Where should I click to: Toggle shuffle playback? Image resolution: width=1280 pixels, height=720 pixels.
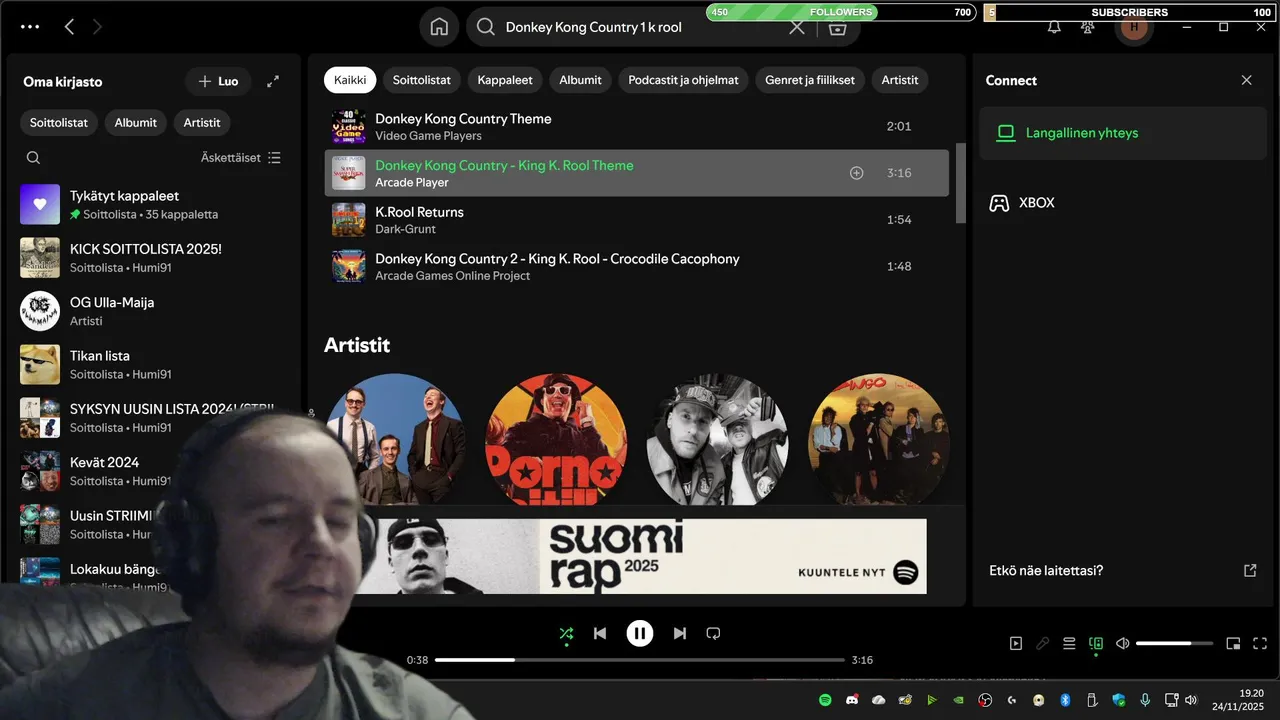pyautogui.click(x=566, y=633)
